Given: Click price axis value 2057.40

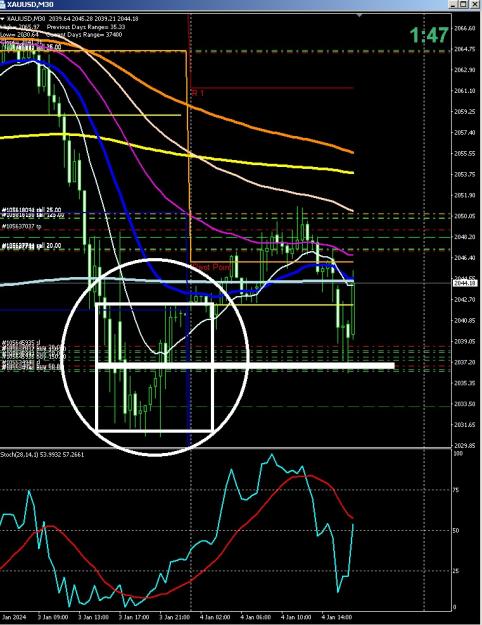Looking at the screenshot, I should (464, 132).
